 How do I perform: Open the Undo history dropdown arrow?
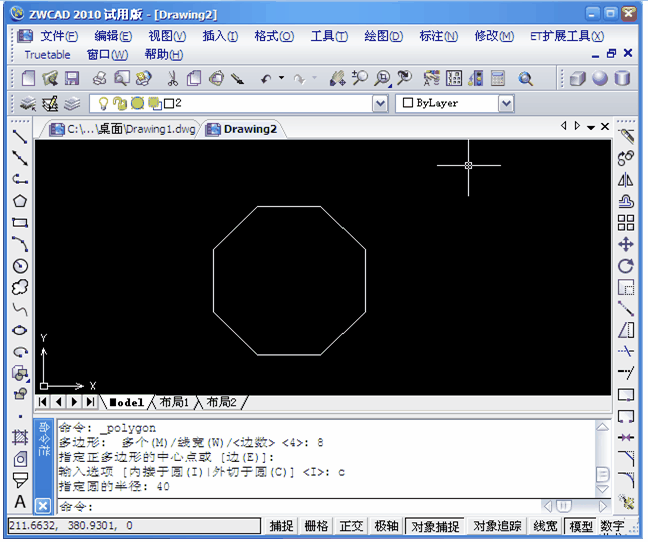click(281, 77)
